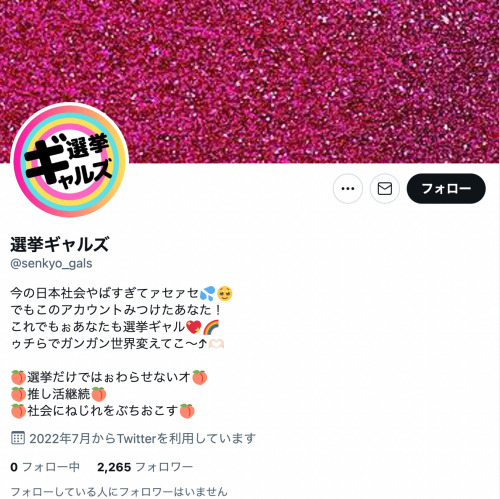Click the @senkyo_gals username handle

(51, 263)
